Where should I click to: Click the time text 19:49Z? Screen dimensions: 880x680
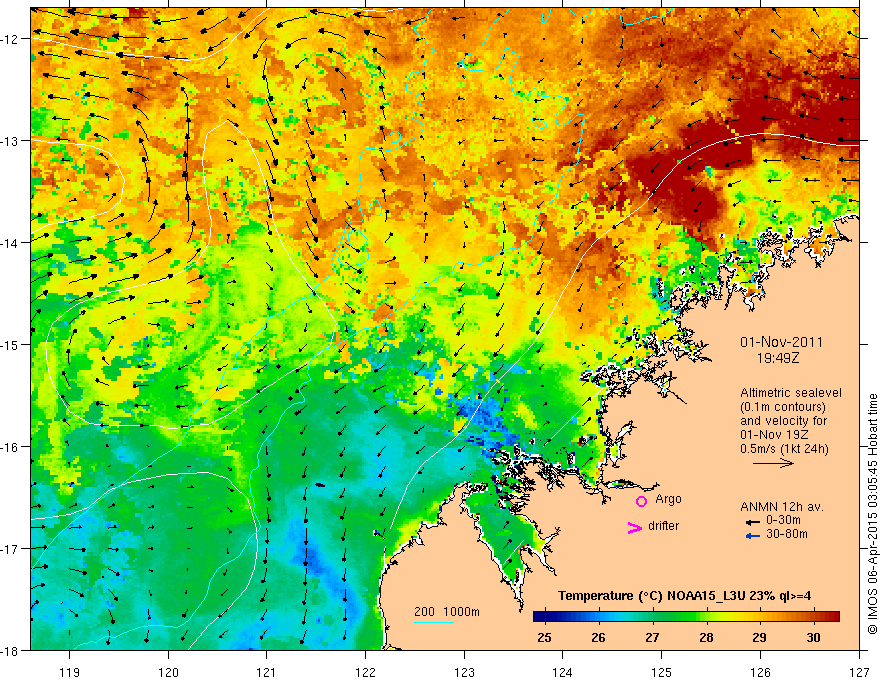tap(778, 358)
